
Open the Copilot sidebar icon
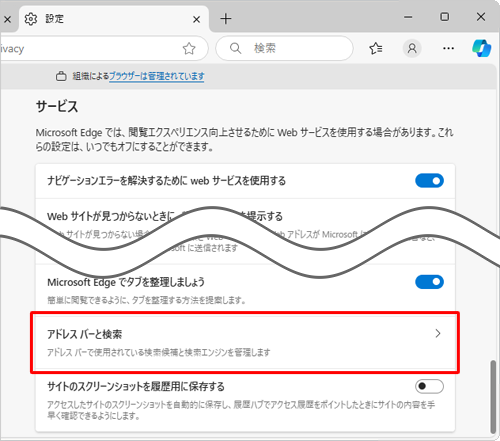point(482,48)
